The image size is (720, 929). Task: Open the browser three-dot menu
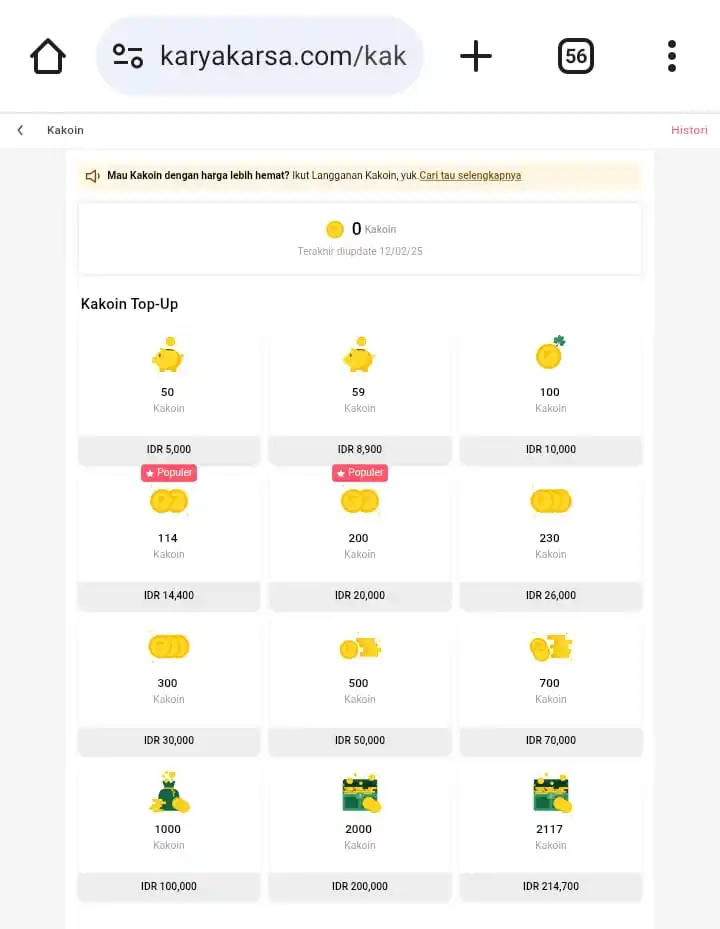(672, 56)
